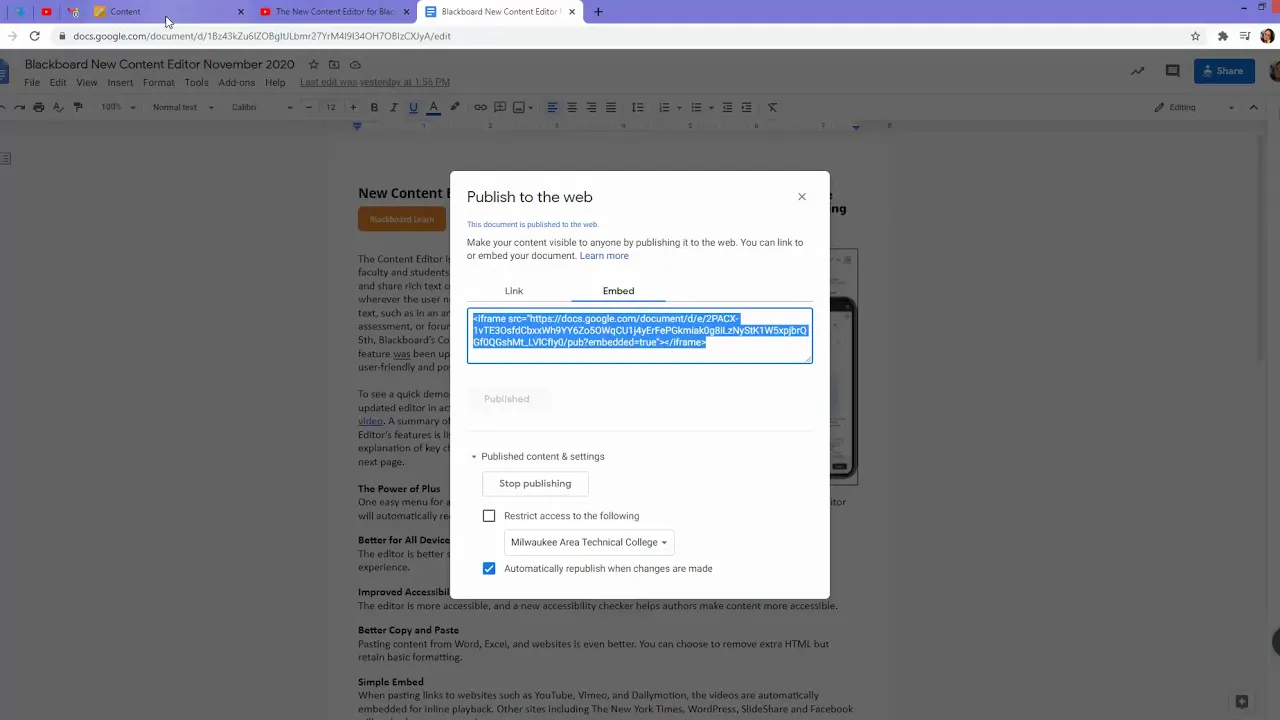Decrease font size with minus button
Screen dimensions: 1280x720
[309, 107]
